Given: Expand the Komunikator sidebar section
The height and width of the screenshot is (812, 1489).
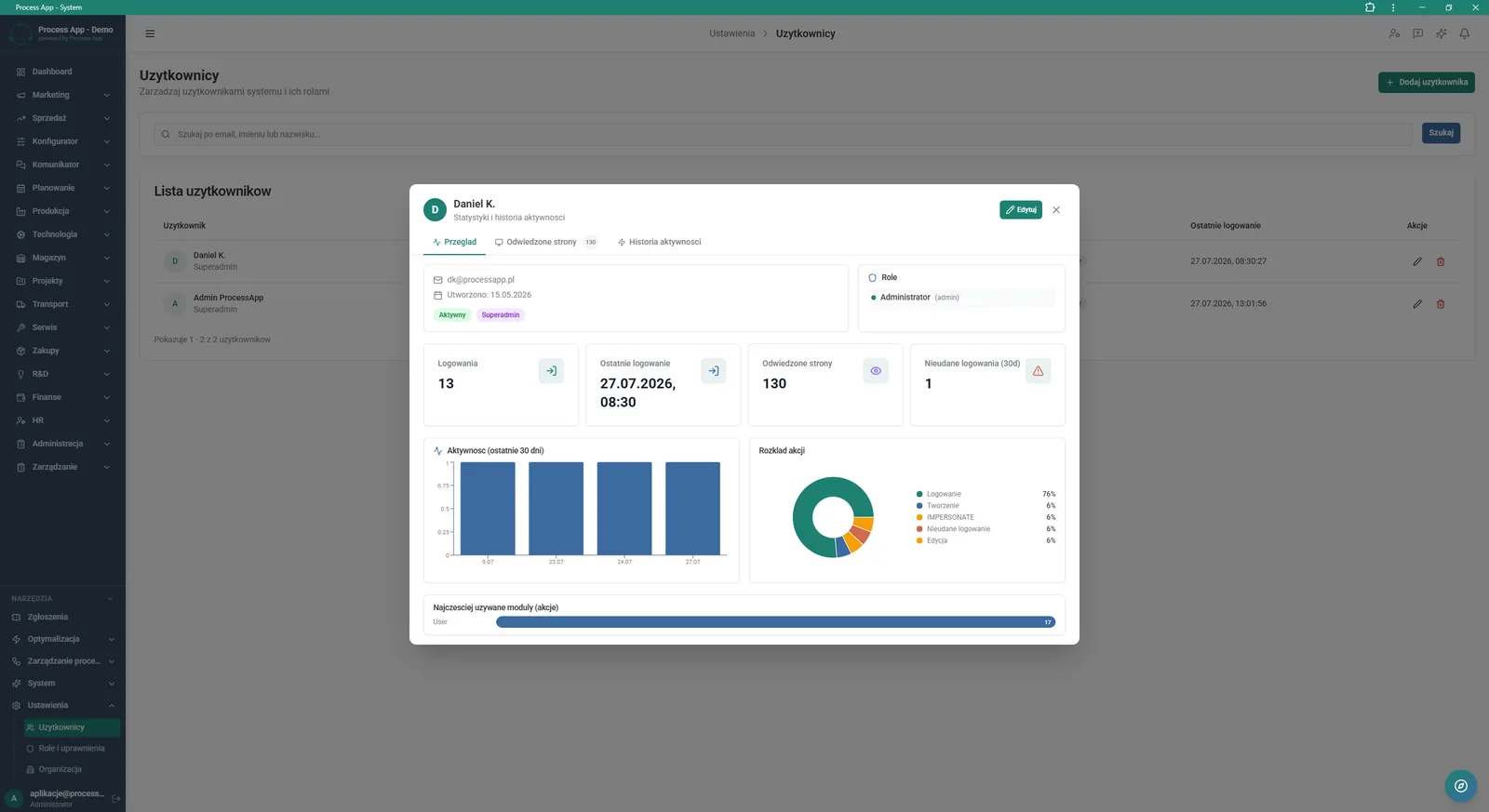Looking at the screenshot, I should tap(62, 165).
